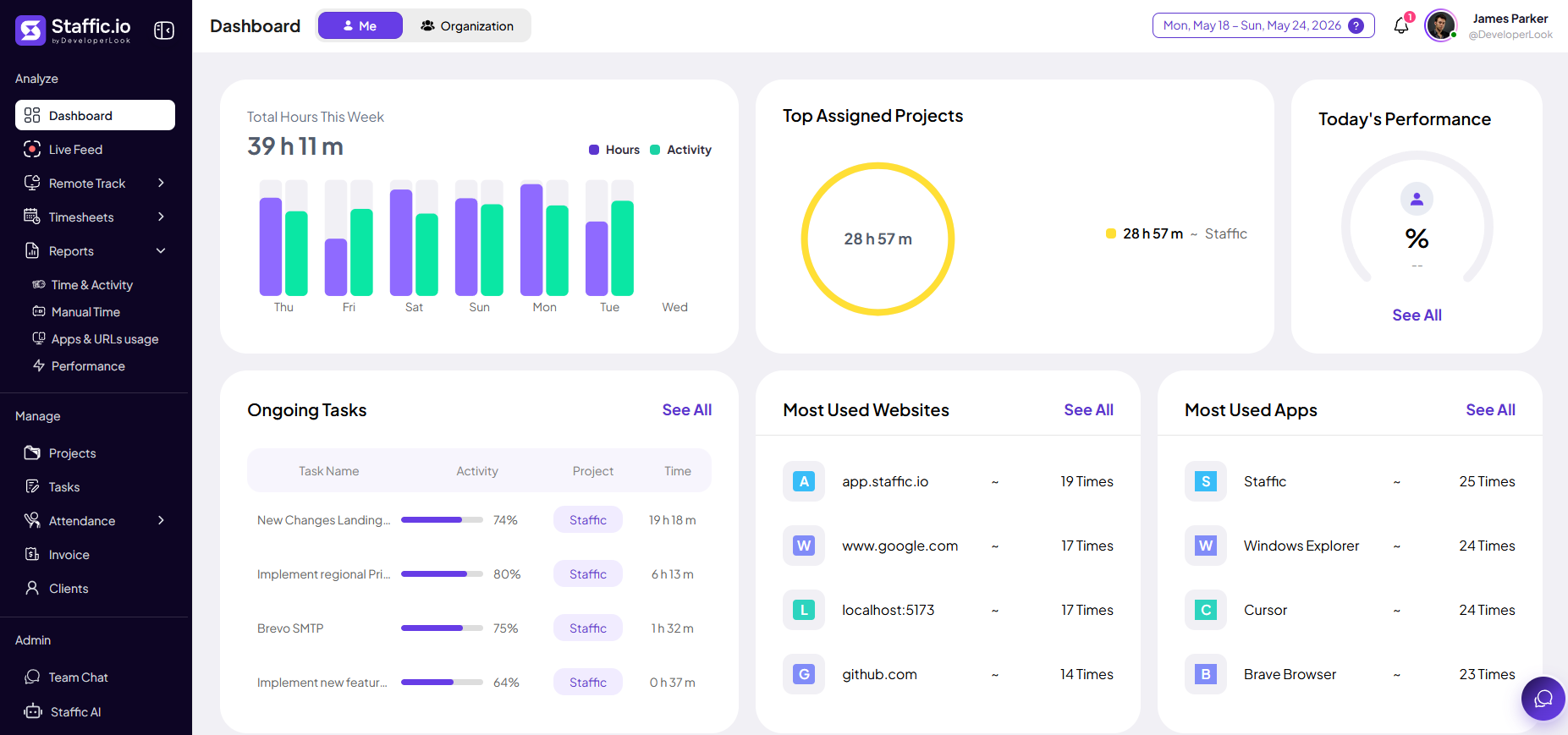This screenshot has height=735, width=1568.
Task: Open James Parker profile avatar
Action: (x=1440, y=25)
